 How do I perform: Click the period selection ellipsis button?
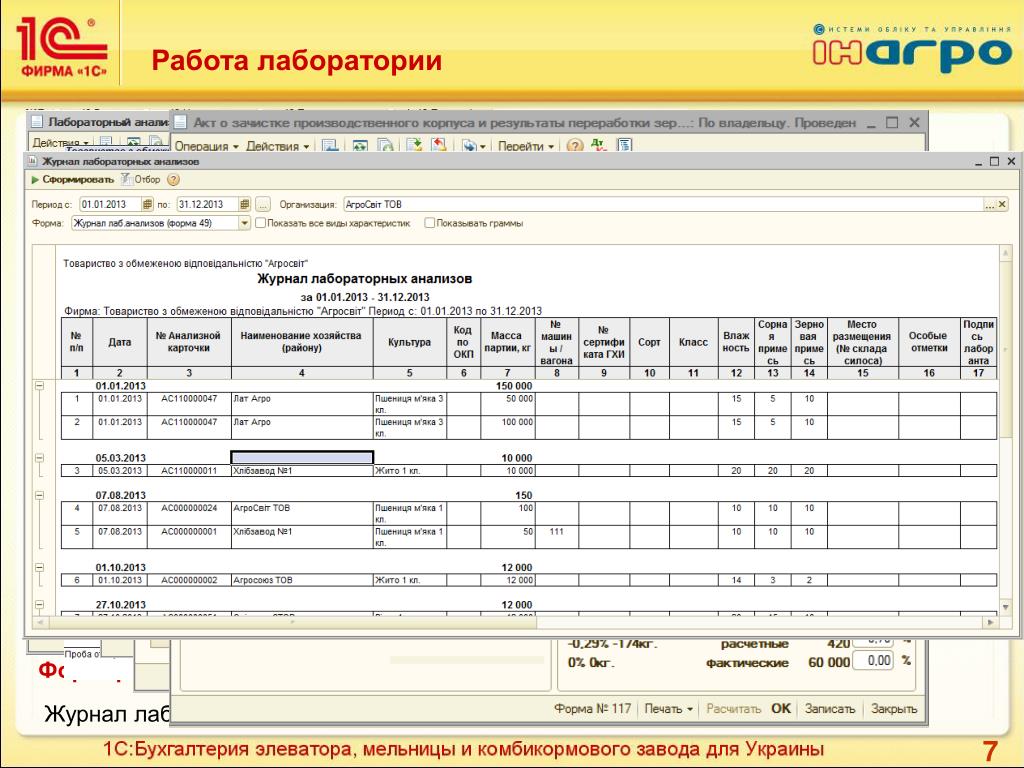[263, 204]
